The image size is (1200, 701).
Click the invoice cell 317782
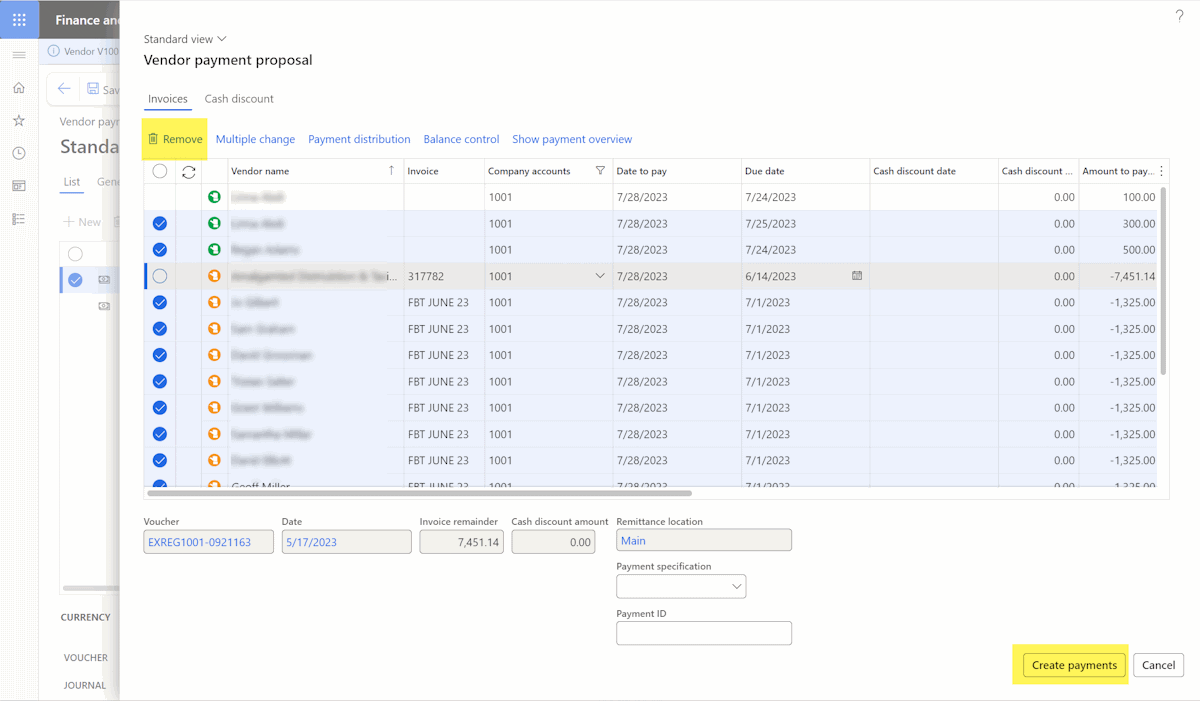(x=444, y=276)
